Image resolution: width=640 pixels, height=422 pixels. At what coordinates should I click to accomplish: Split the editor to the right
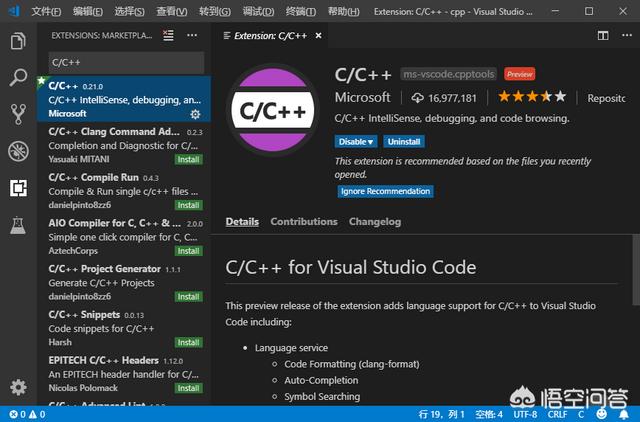click(x=603, y=36)
